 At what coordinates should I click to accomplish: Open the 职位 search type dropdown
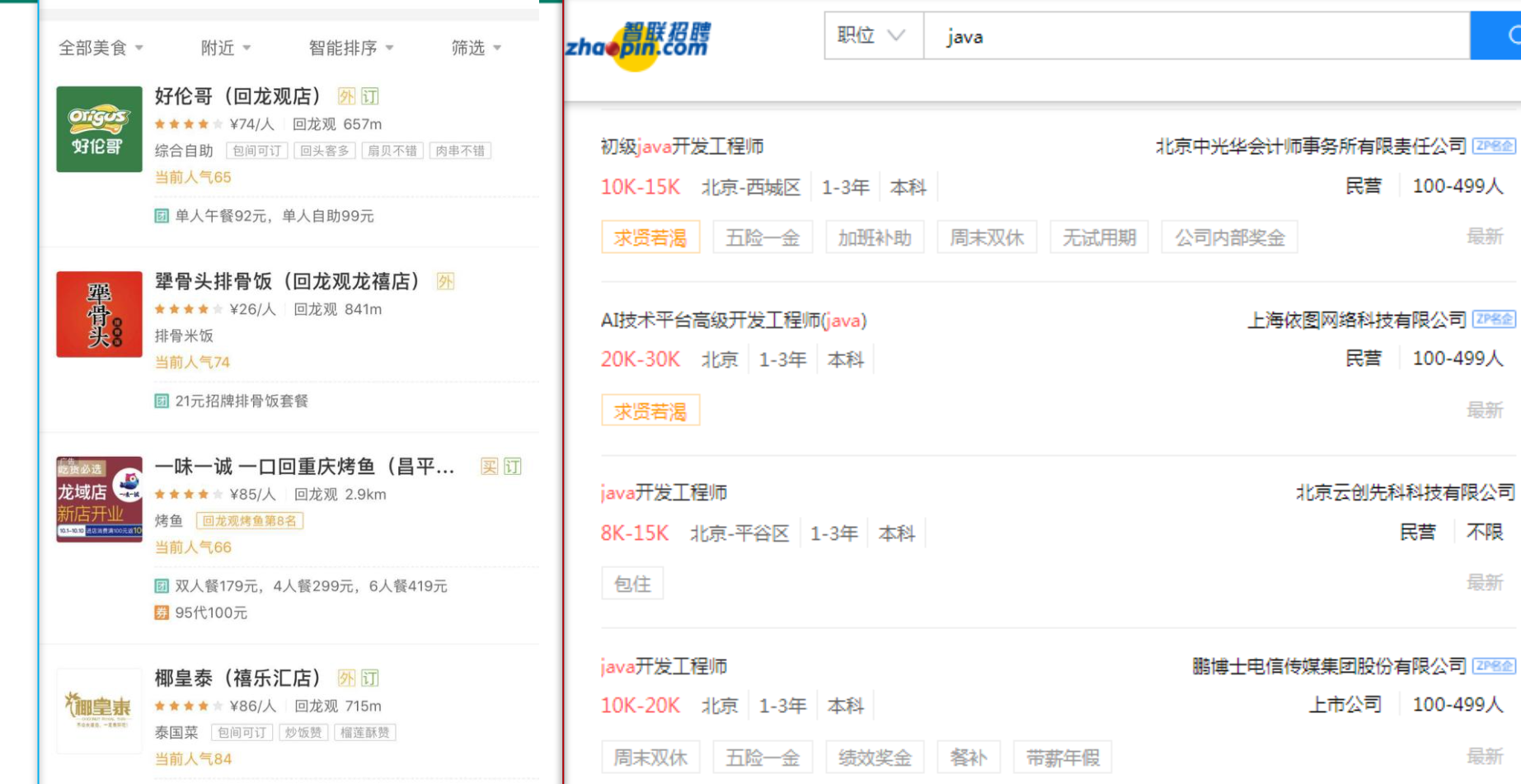click(x=873, y=35)
